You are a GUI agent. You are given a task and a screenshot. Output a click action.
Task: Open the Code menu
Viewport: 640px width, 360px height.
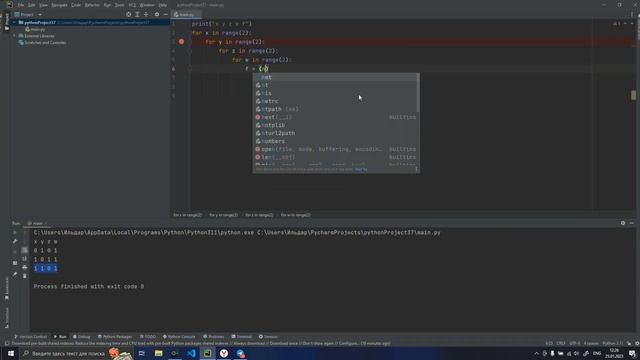[76, 5]
